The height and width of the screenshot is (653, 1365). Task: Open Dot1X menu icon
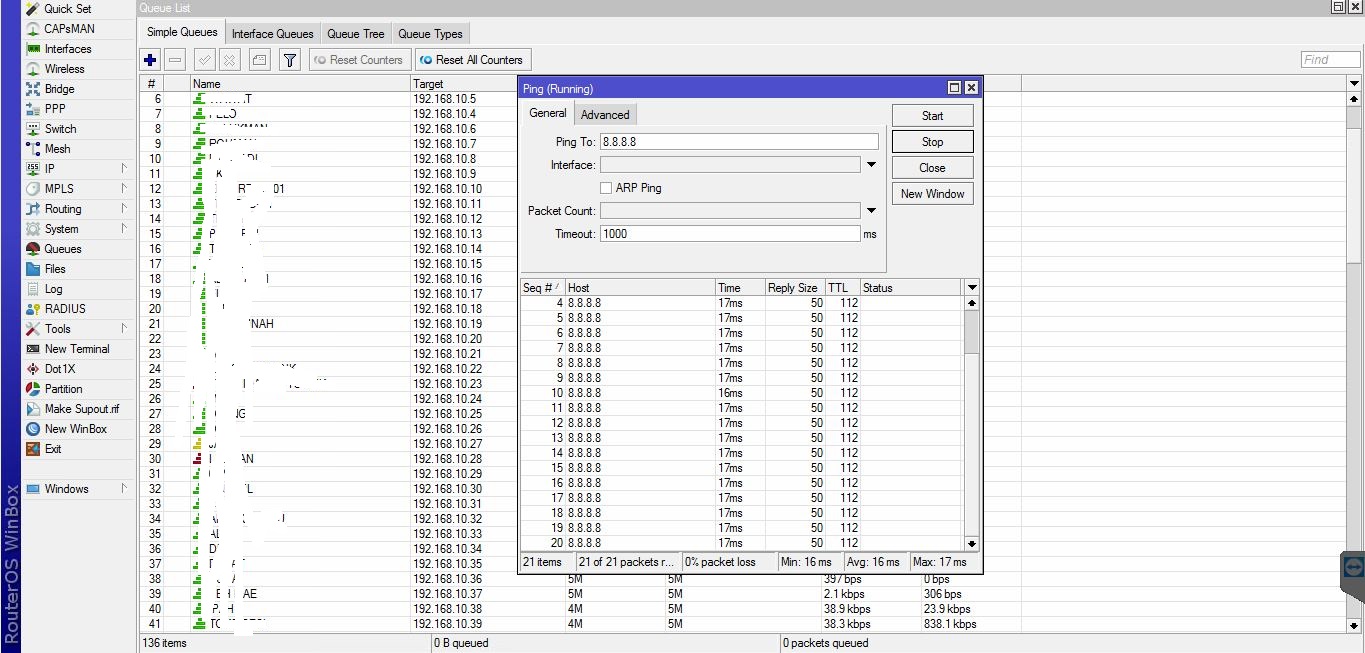tap(33, 369)
